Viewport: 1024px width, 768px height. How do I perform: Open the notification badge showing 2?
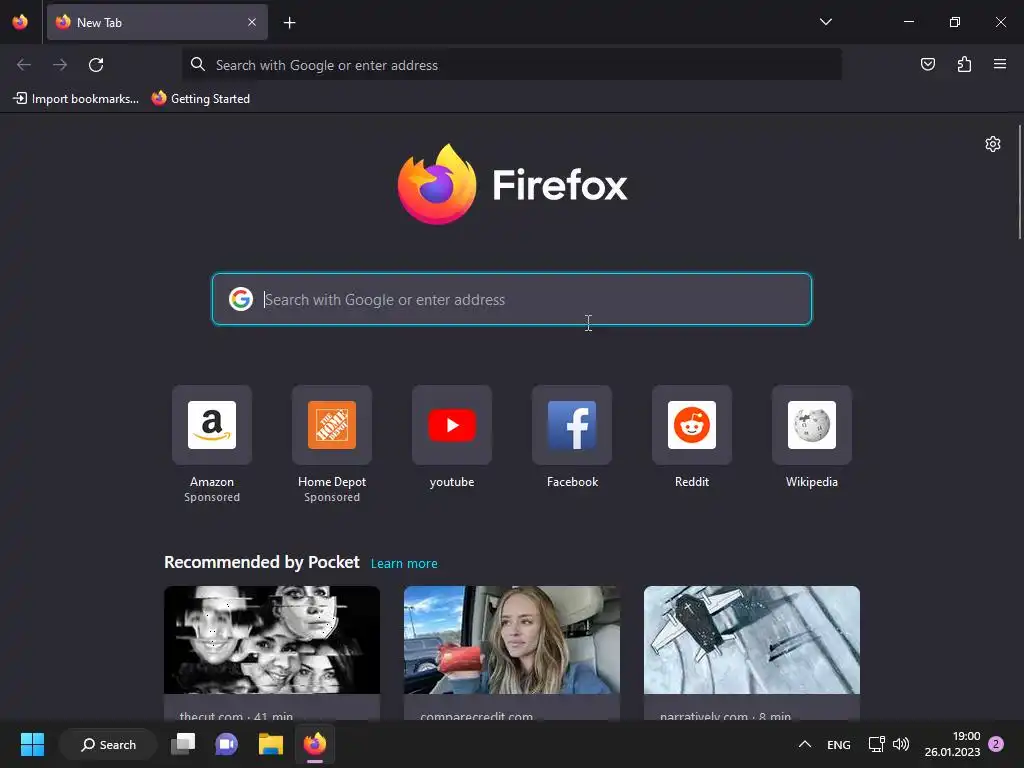[x=996, y=744]
